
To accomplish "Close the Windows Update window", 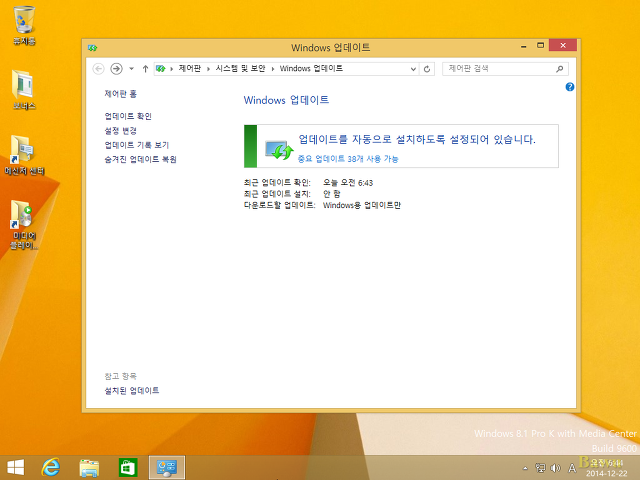I will coord(563,45).
